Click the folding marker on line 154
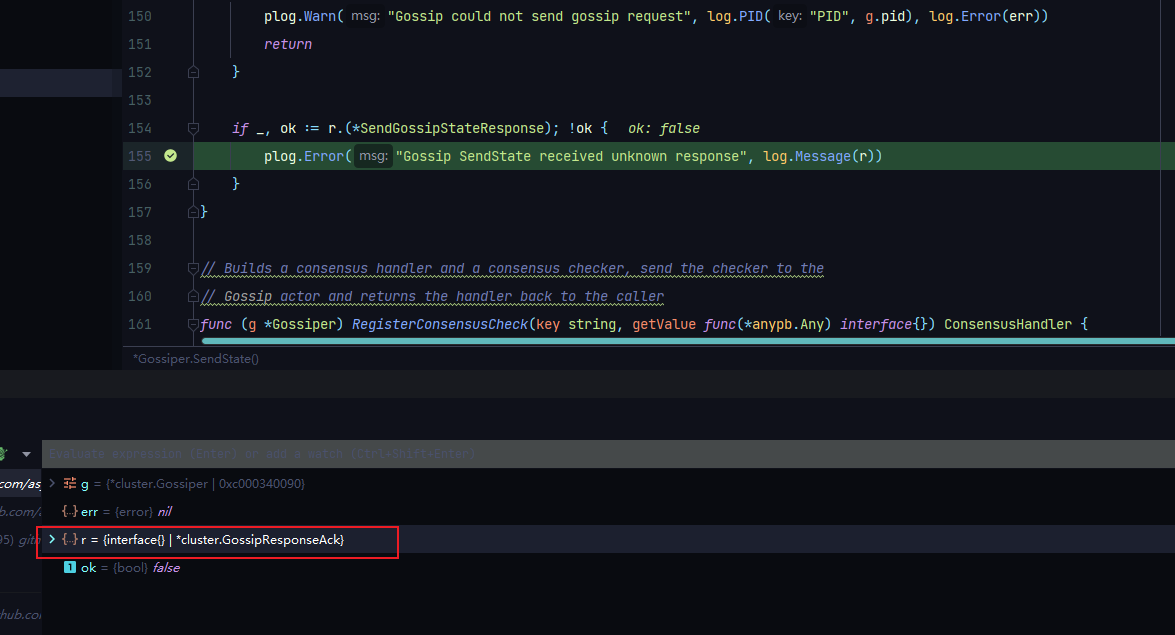The width and height of the screenshot is (1175, 635). tap(193, 127)
